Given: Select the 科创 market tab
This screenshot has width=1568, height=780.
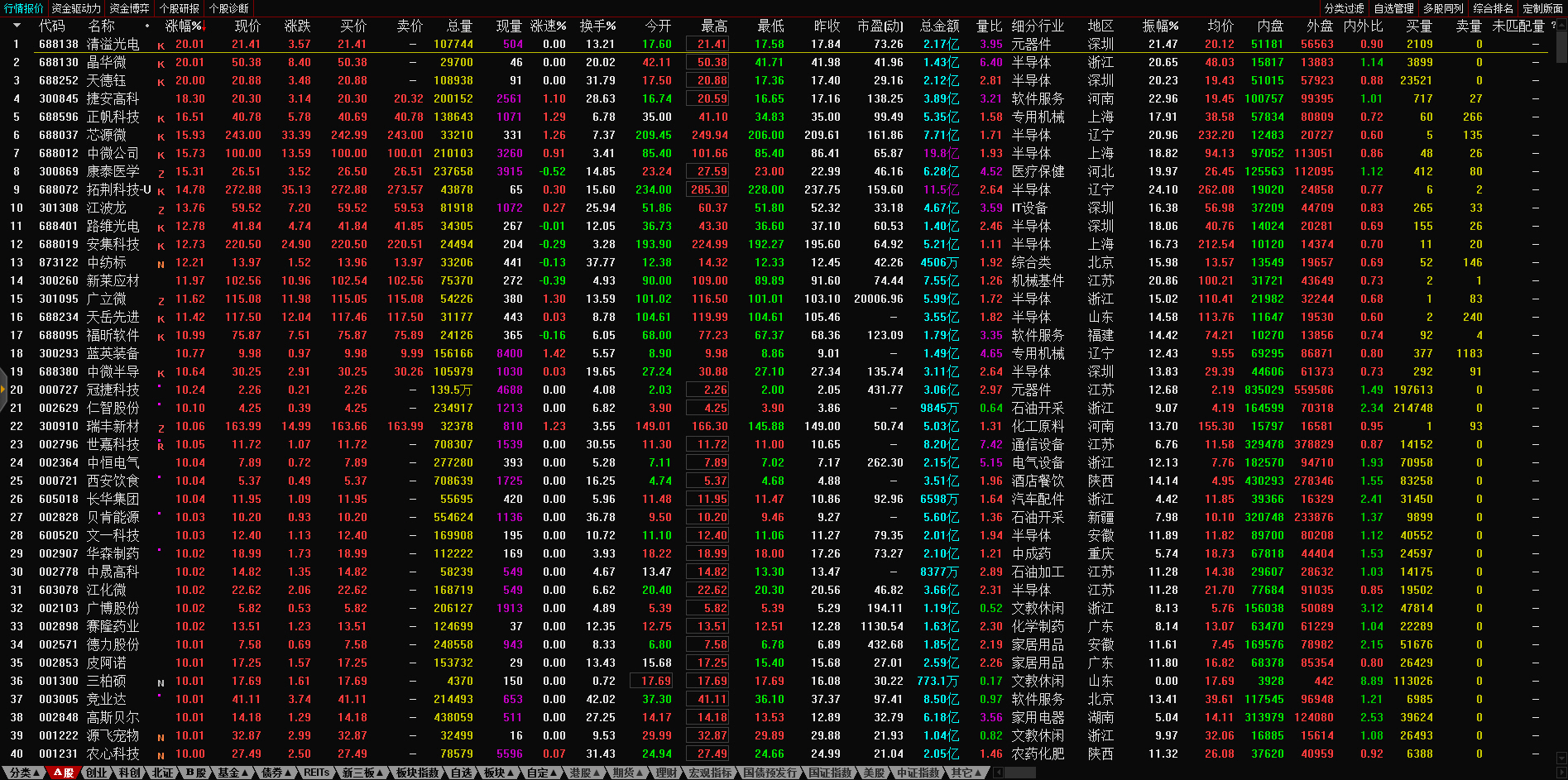Looking at the screenshot, I should [129, 773].
